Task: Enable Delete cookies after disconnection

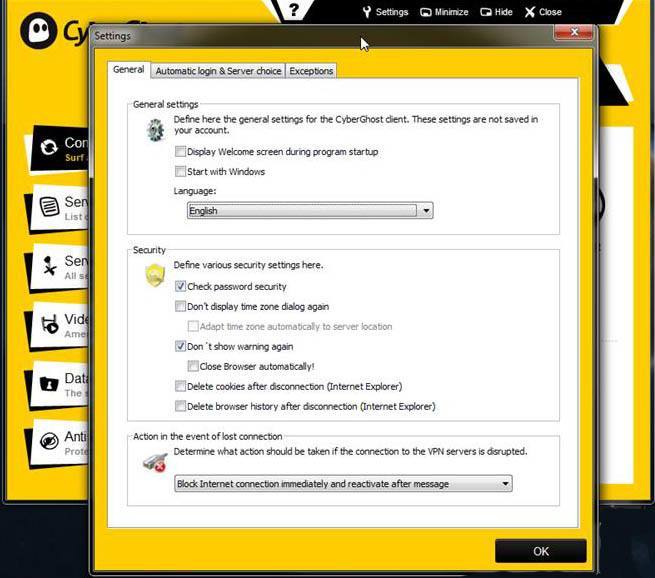Action: 180,386
